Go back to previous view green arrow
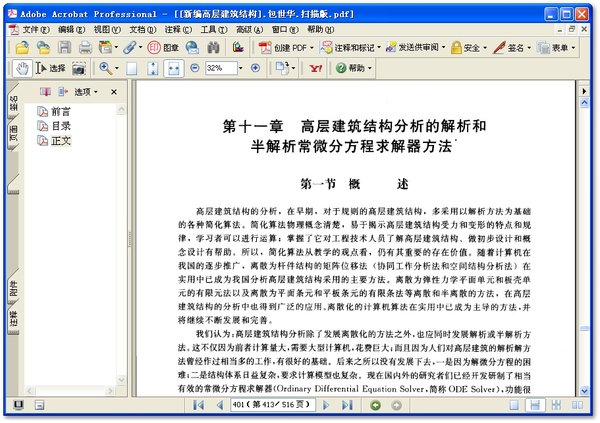This screenshot has height=423, width=600. click(375, 405)
